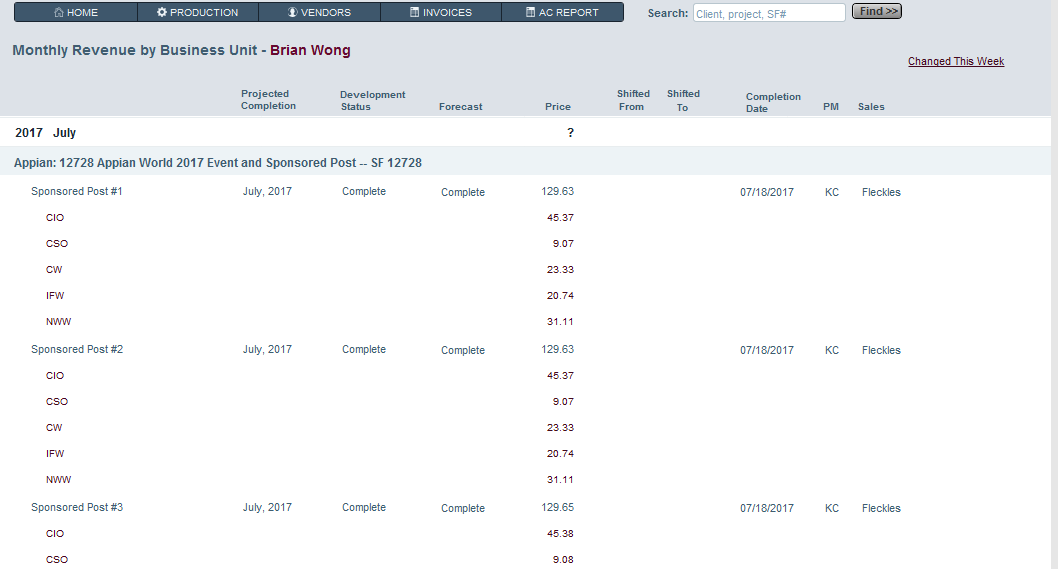The image size is (1058, 569).
Task: Open the VENDORS menu label
Action: coord(326,13)
